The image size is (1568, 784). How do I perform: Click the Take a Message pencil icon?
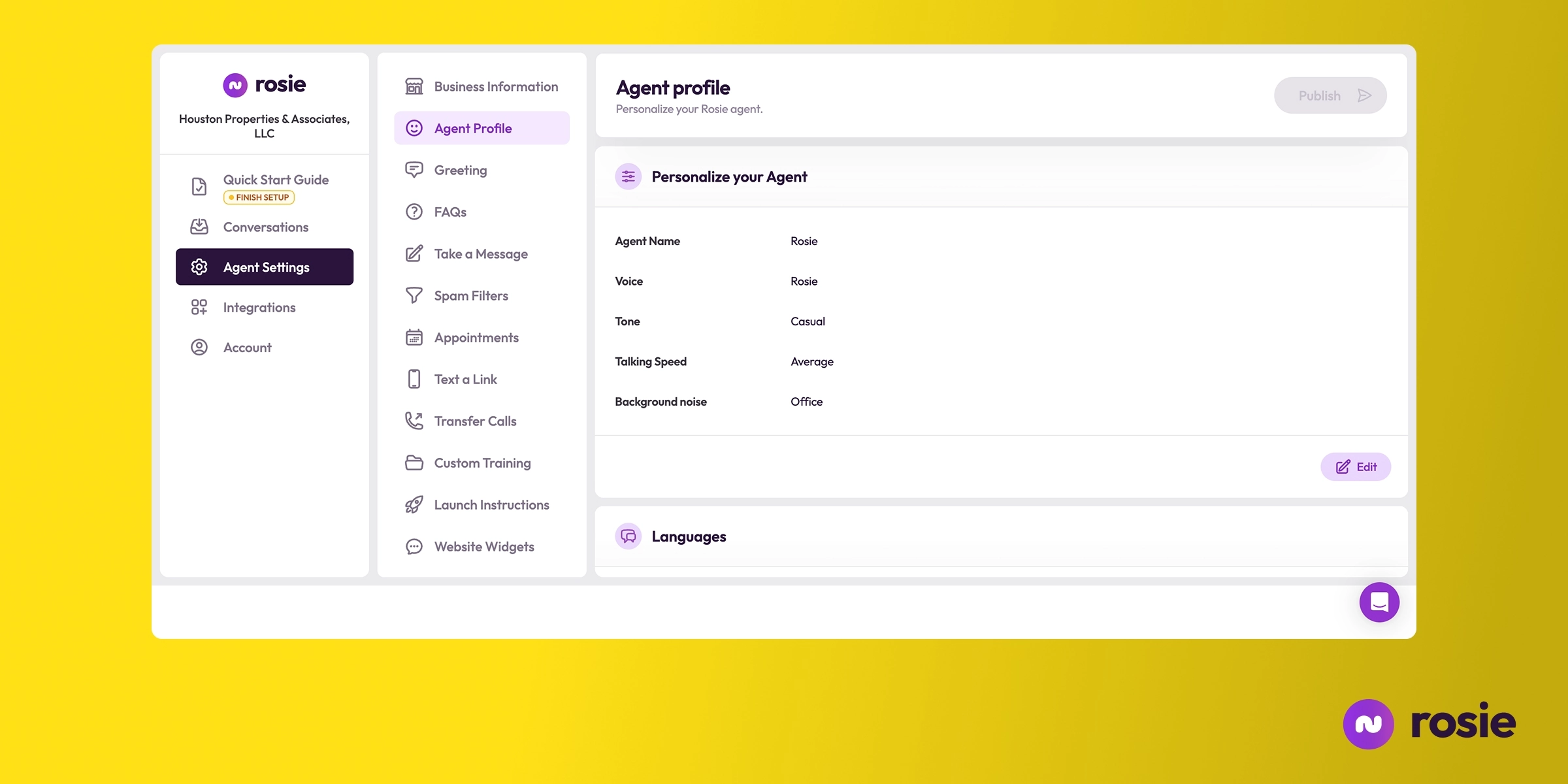[414, 253]
